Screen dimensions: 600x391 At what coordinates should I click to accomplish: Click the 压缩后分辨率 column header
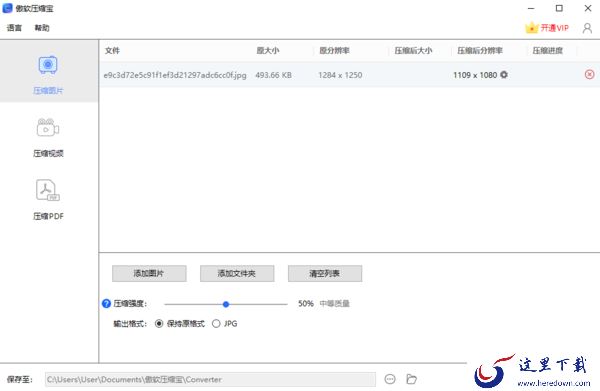[480, 51]
